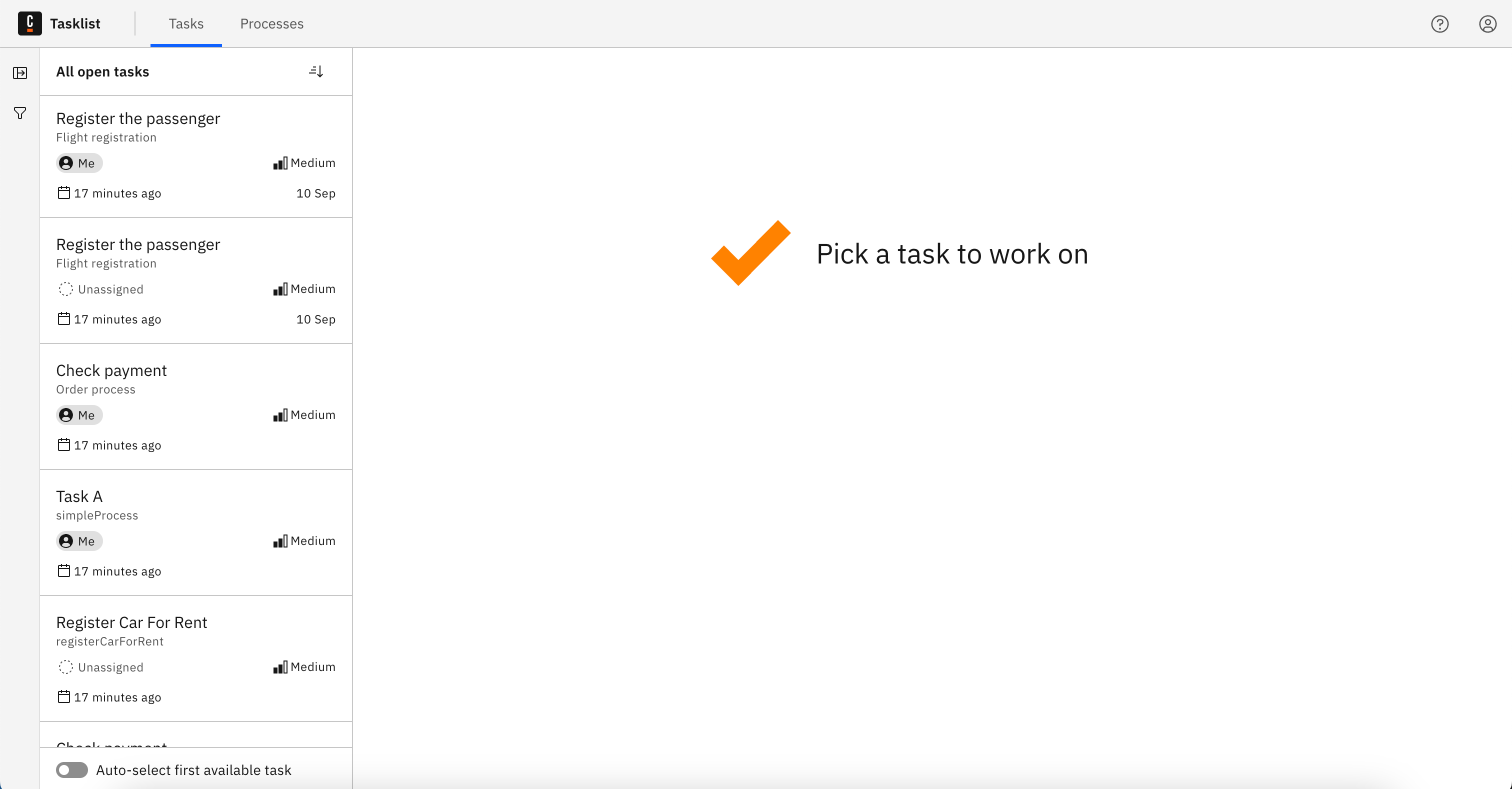Click the calendar icon on Check payment
Viewport: 1512px width, 789px height.
(62, 444)
